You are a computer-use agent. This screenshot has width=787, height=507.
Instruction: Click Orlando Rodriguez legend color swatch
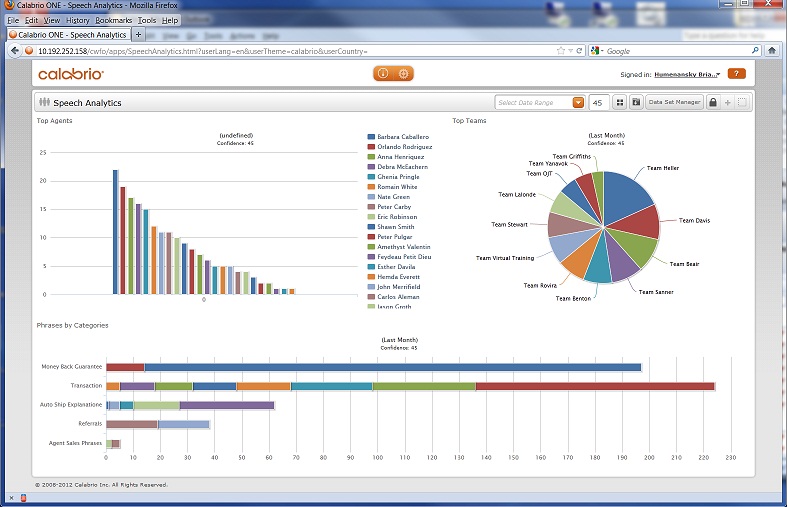click(x=371, y=147)
